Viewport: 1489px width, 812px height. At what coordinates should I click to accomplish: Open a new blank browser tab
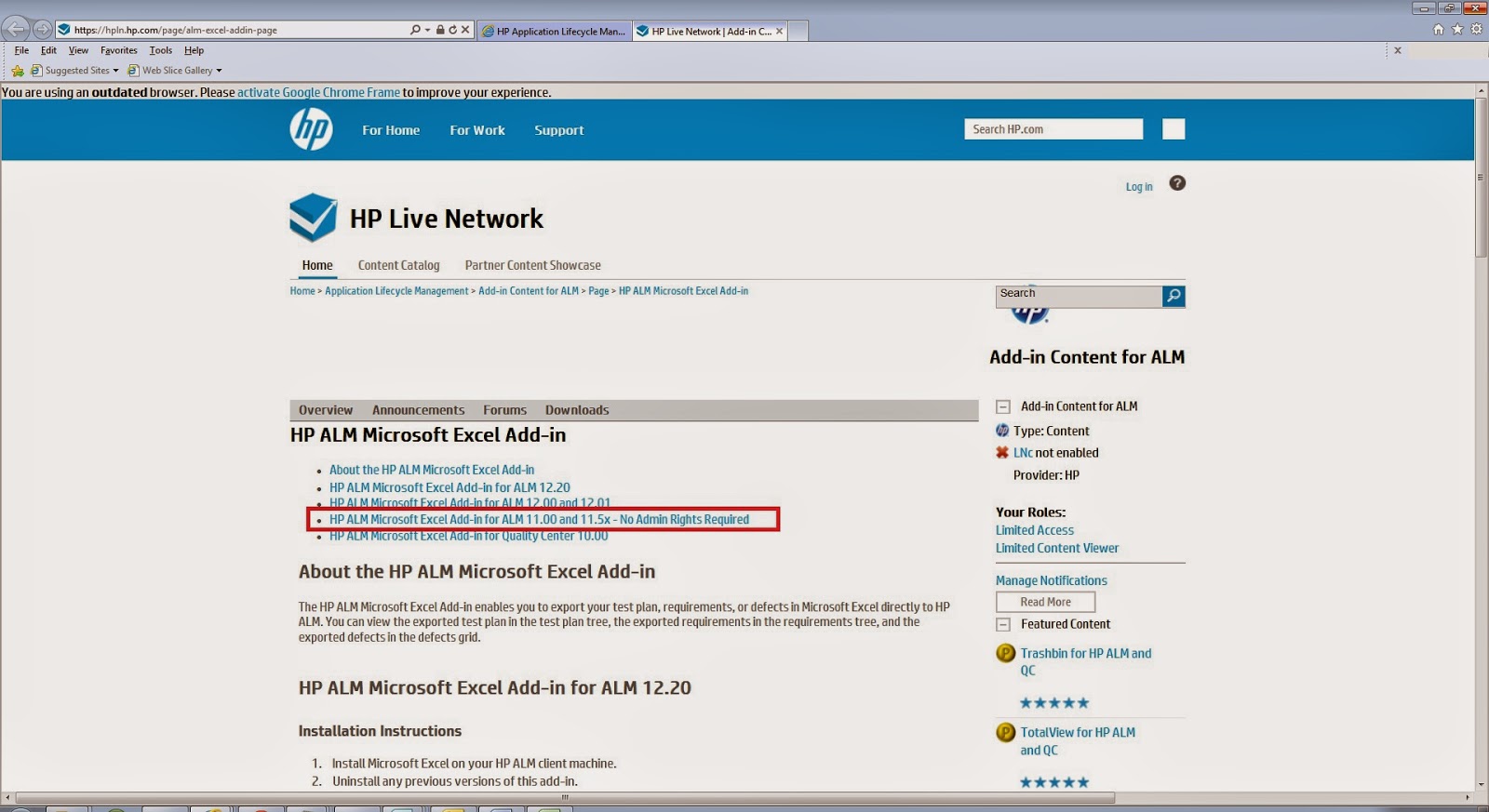[798, 31]
